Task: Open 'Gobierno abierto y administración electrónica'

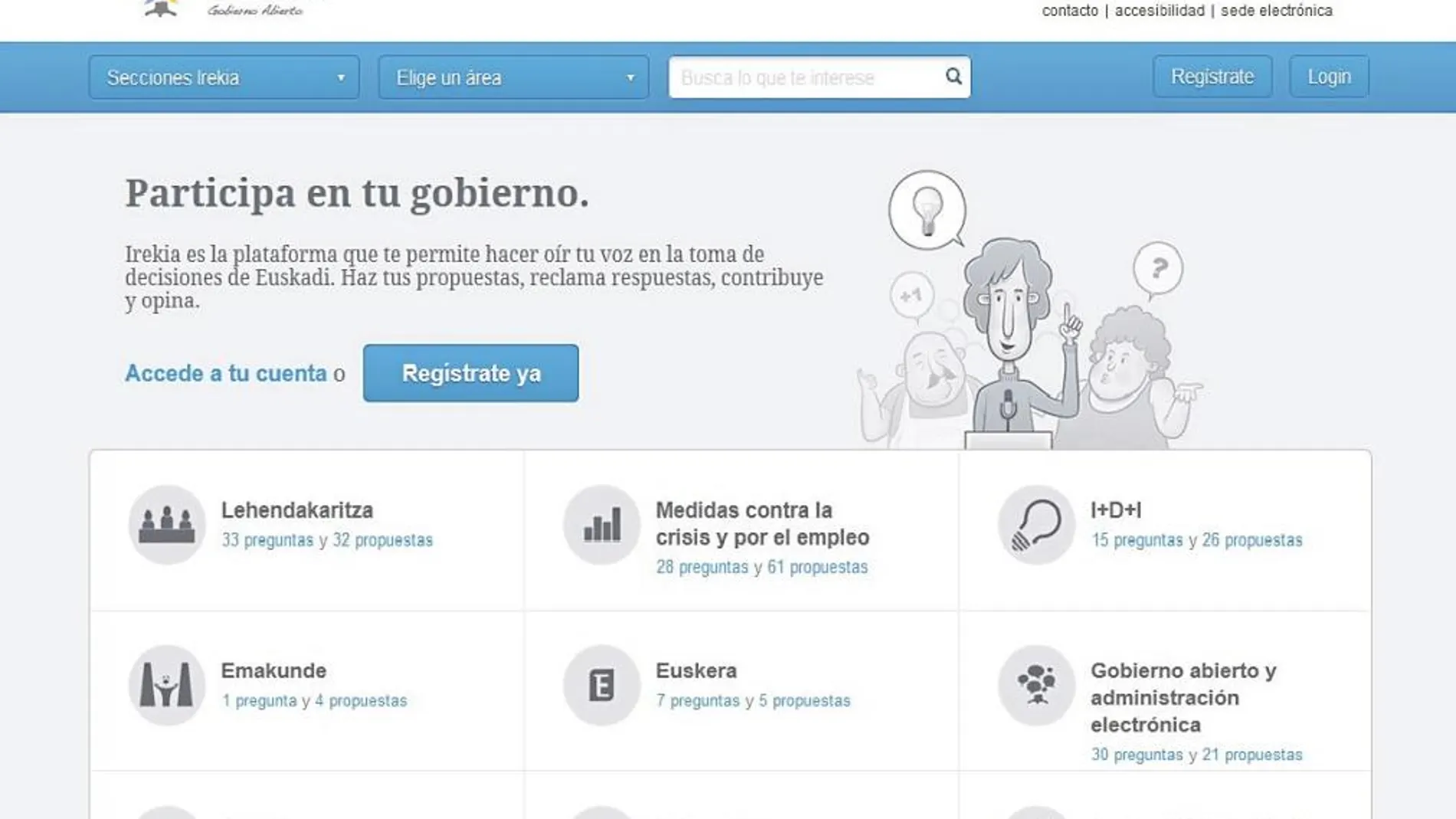Action: click(1184, 698)
